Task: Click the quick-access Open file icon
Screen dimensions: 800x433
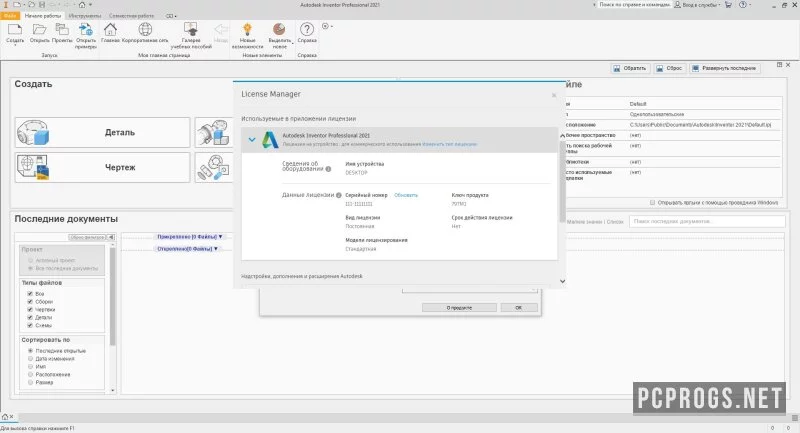Action: pos(32,5)
